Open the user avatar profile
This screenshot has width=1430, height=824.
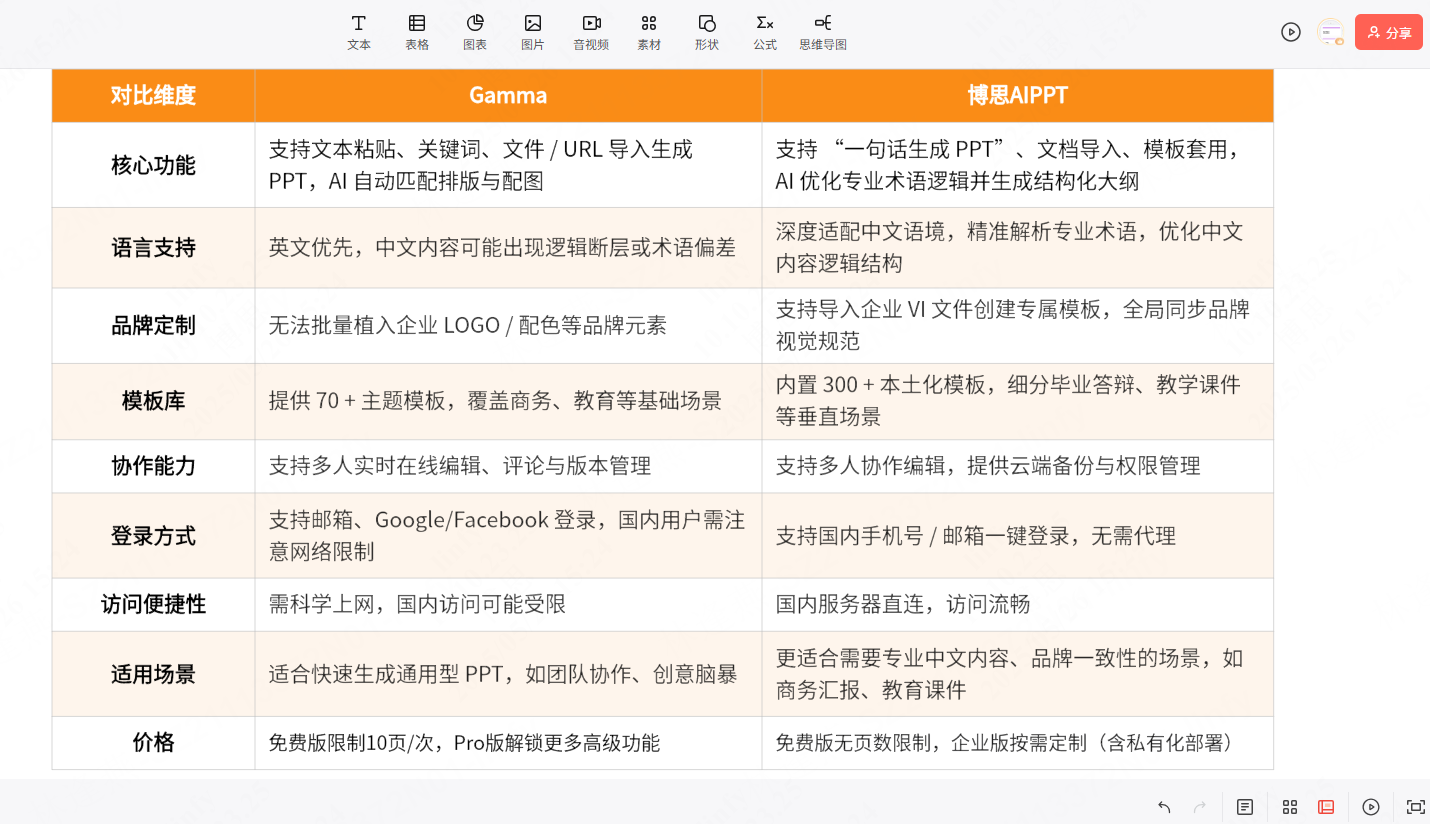point(1330,32)
